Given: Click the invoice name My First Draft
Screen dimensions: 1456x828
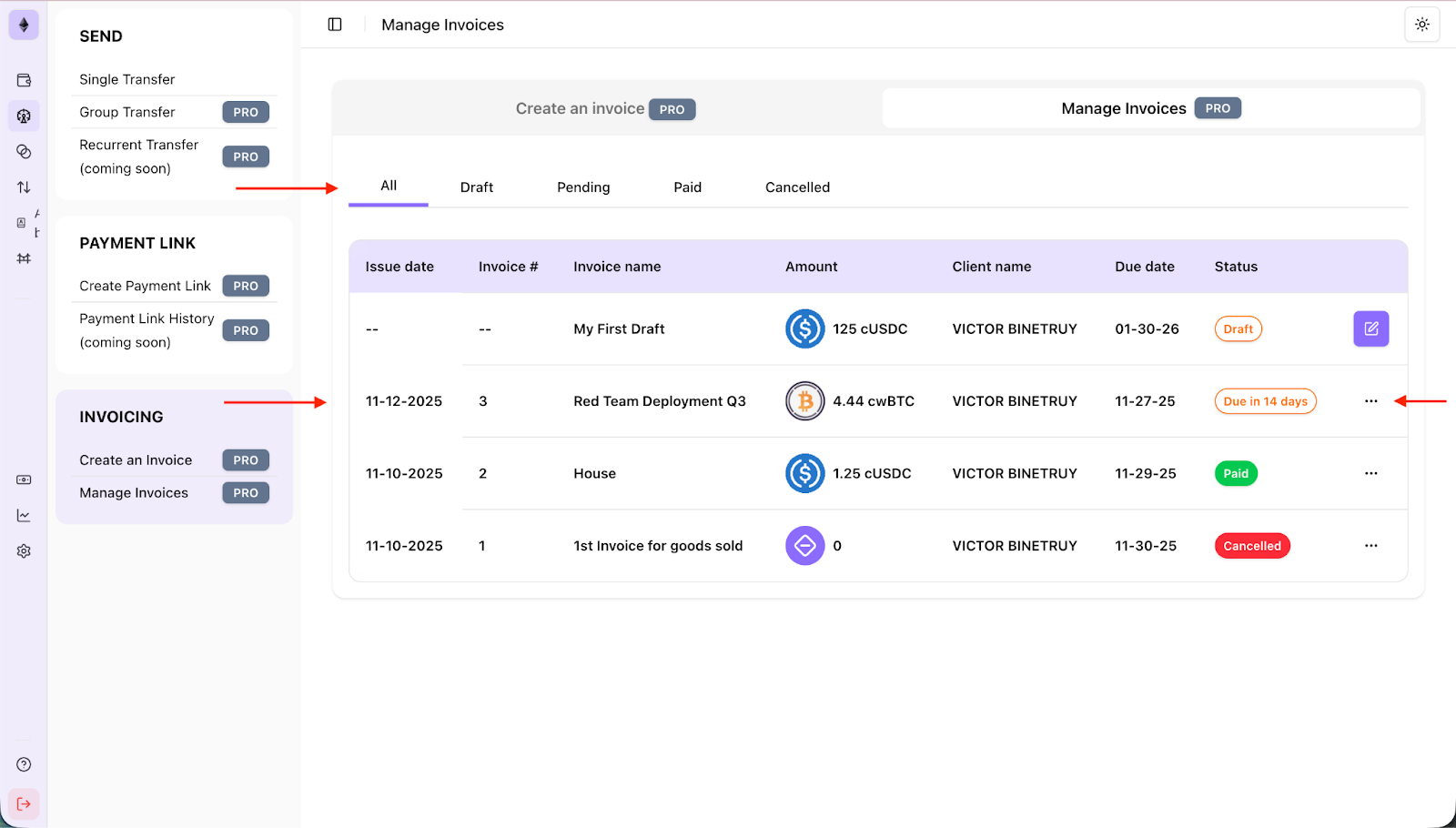Looking at the screenshot, I should [x=619, y=328].
